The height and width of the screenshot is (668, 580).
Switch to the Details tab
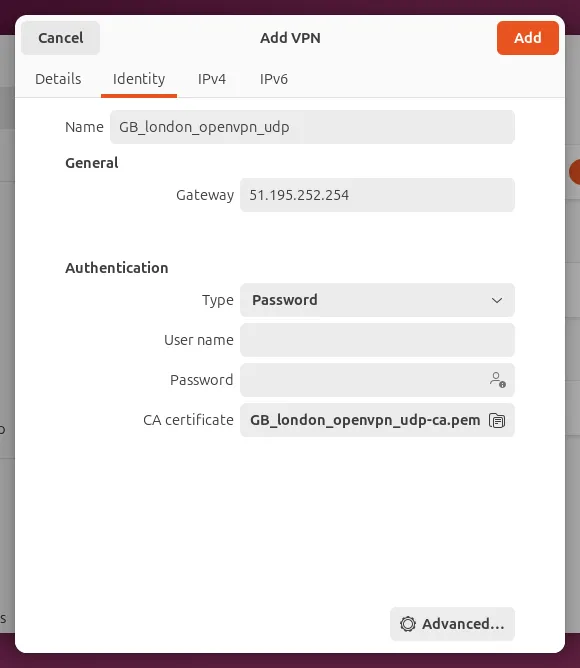tap(58, 79)
